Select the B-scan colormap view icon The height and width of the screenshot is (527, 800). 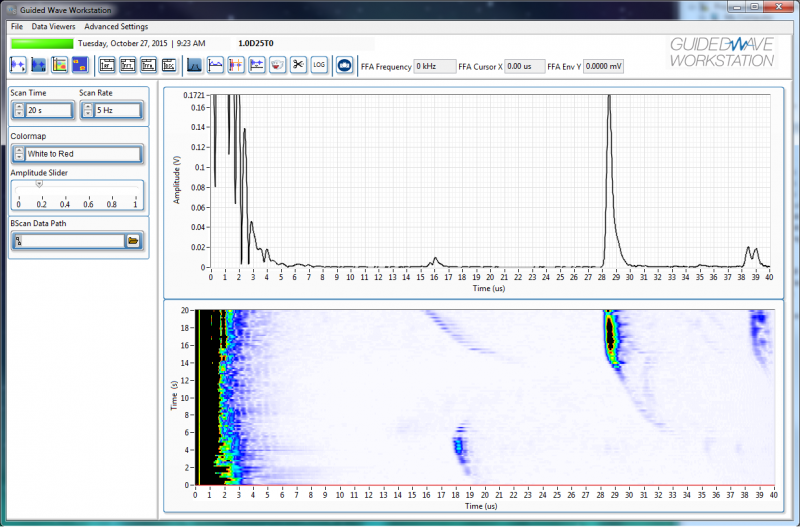point(59,65)
